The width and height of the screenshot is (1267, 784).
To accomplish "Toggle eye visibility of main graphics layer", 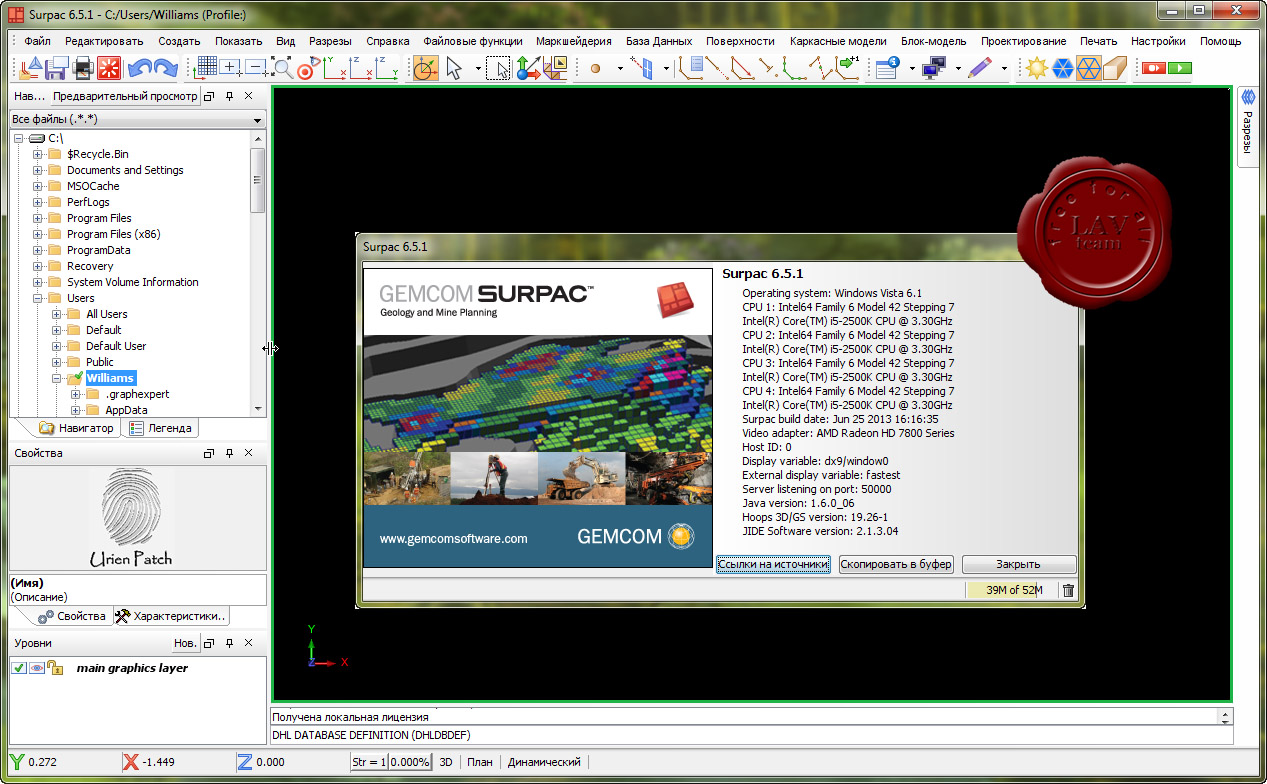I will [x=37, y=668].
